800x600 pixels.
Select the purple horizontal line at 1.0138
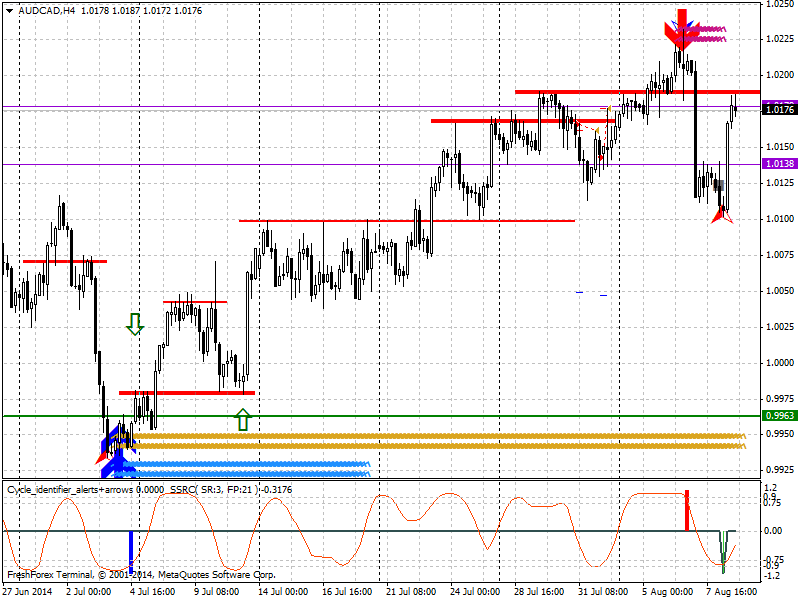click(x=382, y=164)
